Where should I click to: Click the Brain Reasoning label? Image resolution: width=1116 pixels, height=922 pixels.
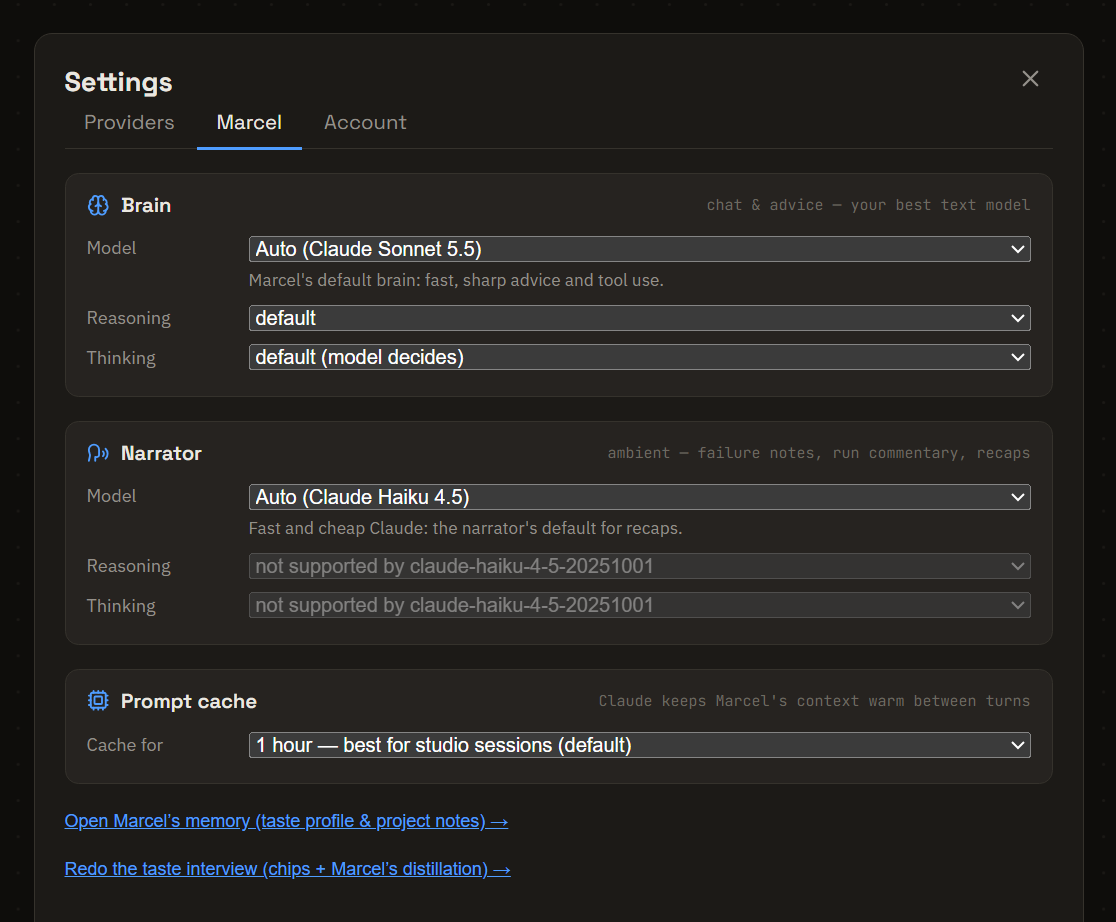pos(129,318)
